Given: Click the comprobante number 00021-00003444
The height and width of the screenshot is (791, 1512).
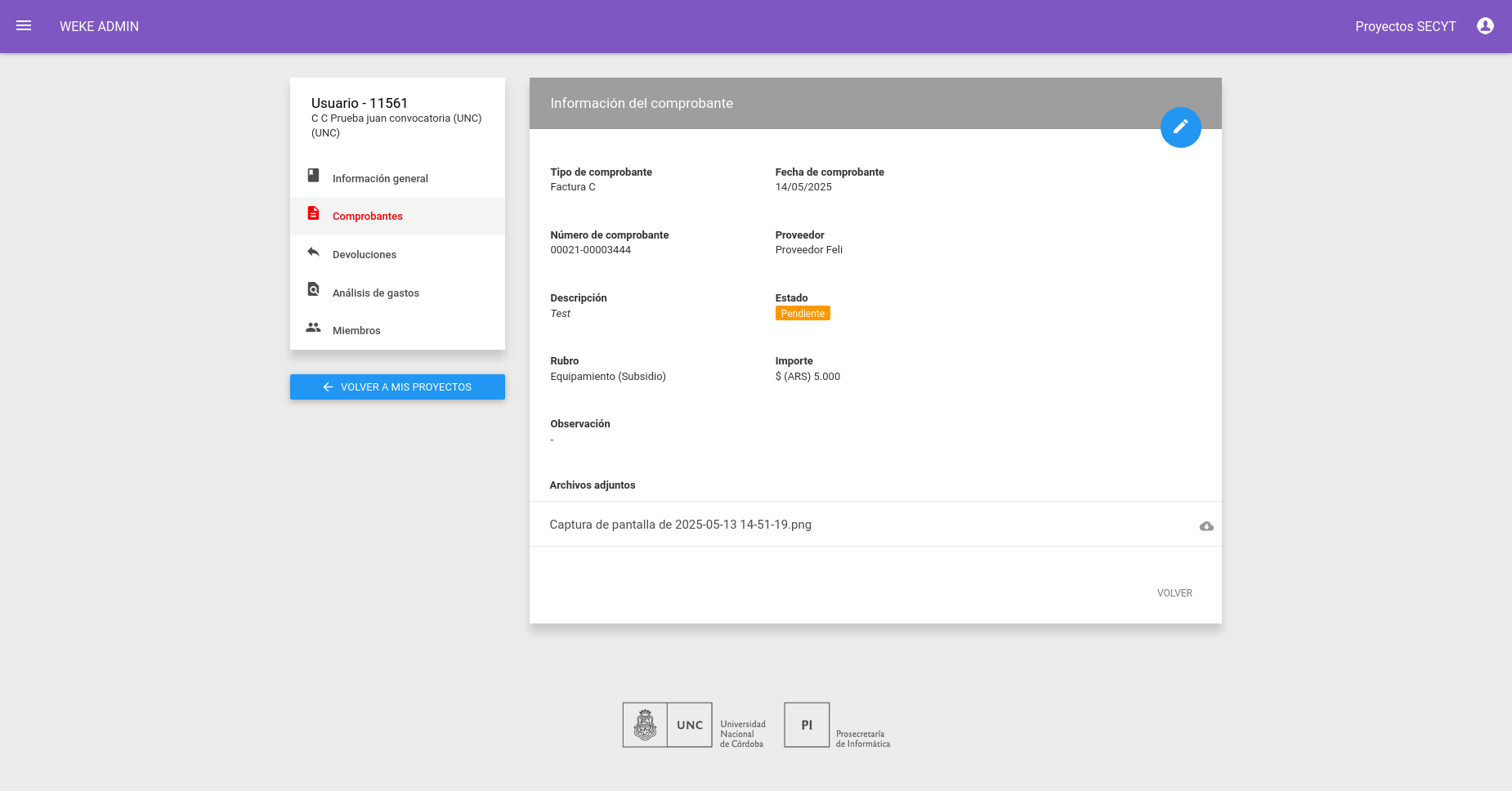Looking at the screenshot, I should pos(591,250).
